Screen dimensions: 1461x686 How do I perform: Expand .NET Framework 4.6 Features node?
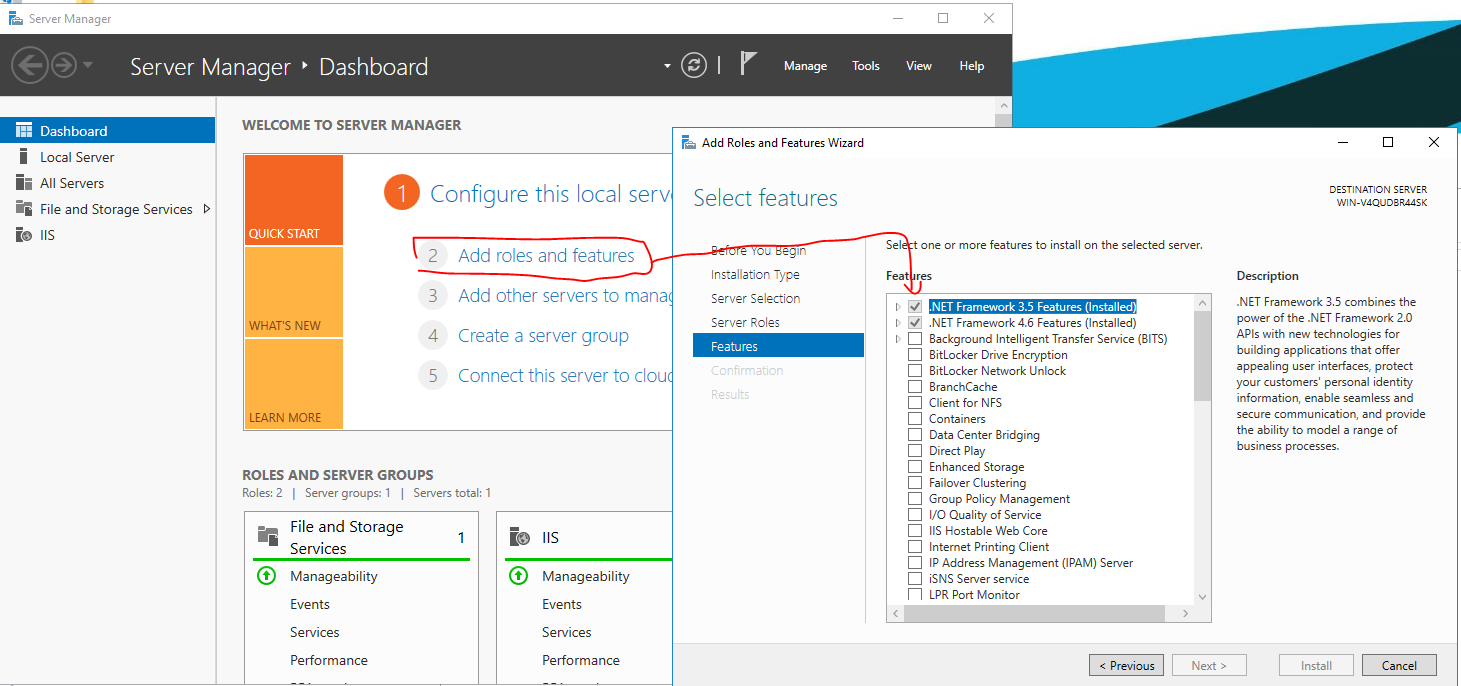point(898,323)
